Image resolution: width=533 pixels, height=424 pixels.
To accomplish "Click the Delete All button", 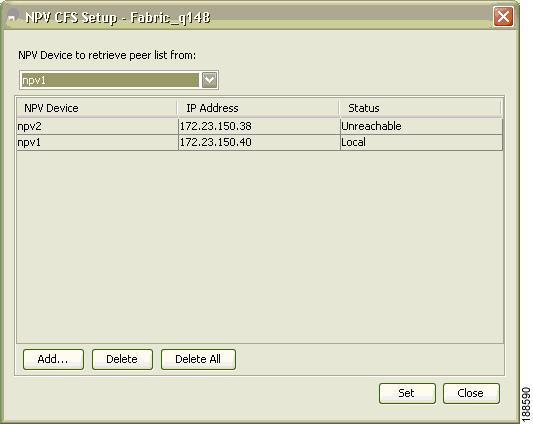I will [198, 359].
